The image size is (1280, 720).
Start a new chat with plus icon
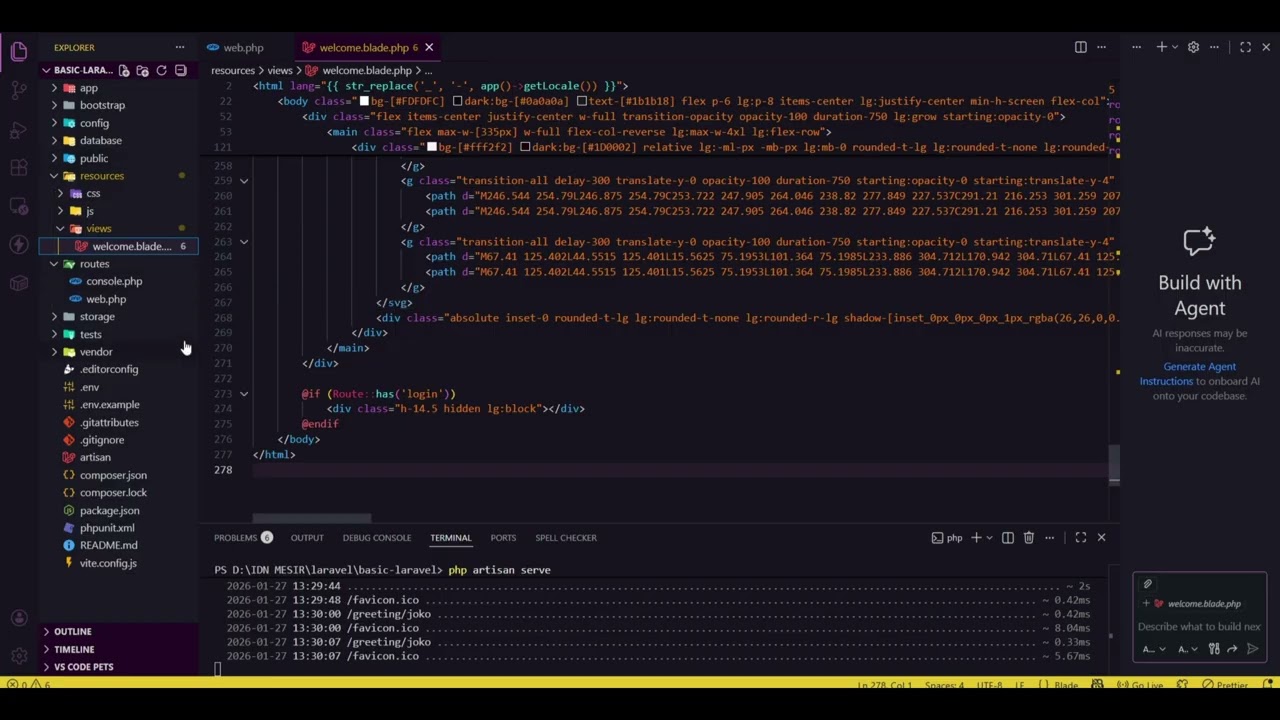coord(1161,47)
